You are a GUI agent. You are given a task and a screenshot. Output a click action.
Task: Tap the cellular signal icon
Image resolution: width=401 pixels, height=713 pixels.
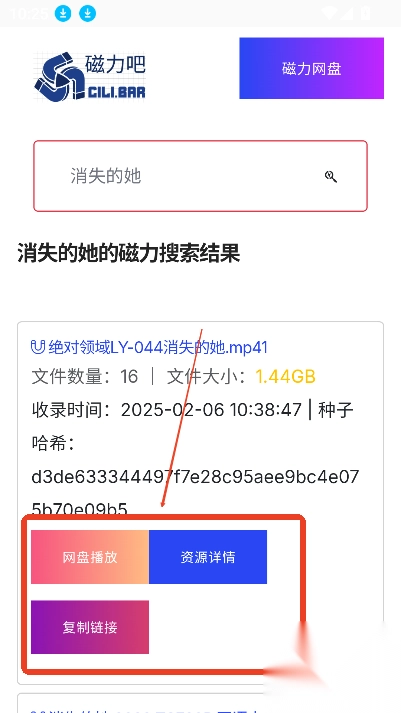click(347, 14)
